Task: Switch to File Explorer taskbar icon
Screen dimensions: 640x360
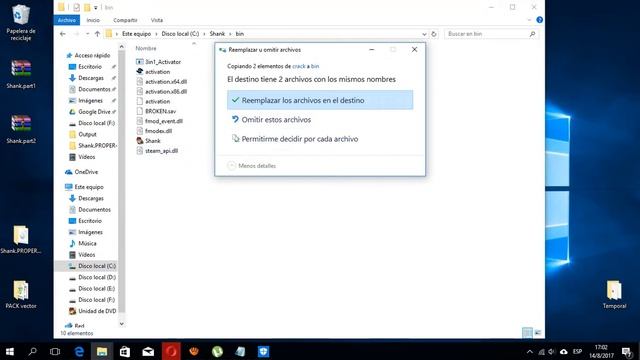Action: [102, 351]
